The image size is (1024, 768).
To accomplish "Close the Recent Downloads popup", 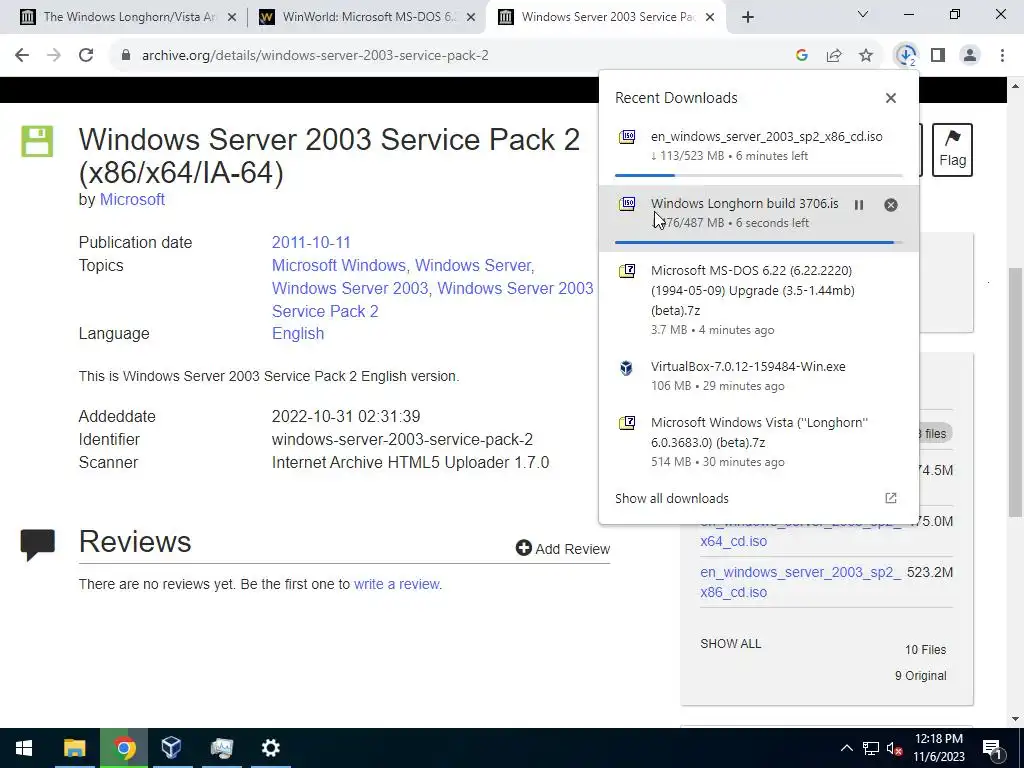I will [x=891, y=98].
